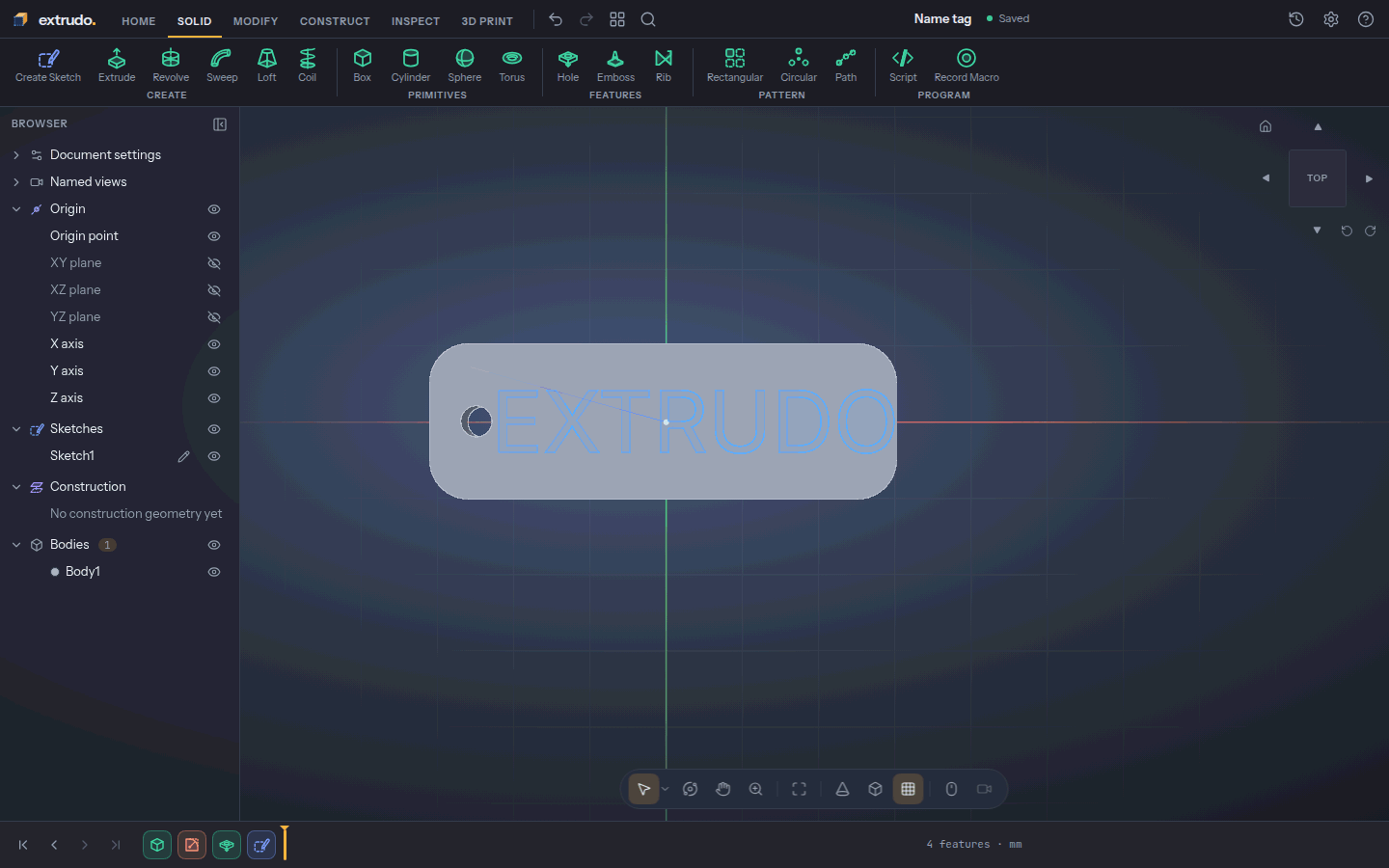Hide the Z axis

click(214, 398)
